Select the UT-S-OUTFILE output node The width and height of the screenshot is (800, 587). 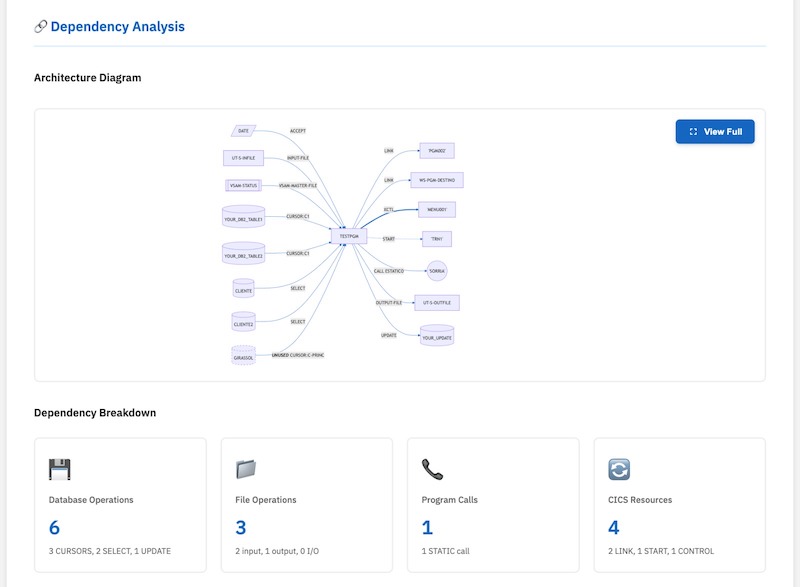(x=436, y=301)
